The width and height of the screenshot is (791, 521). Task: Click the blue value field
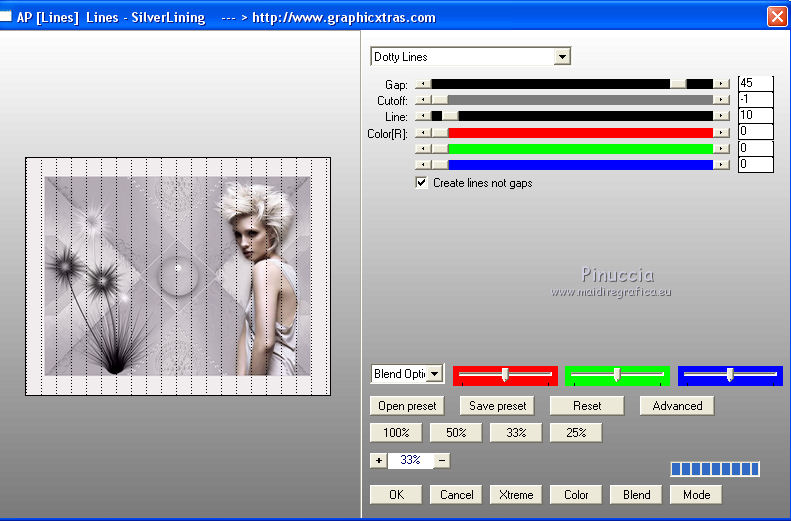point(755,164)
